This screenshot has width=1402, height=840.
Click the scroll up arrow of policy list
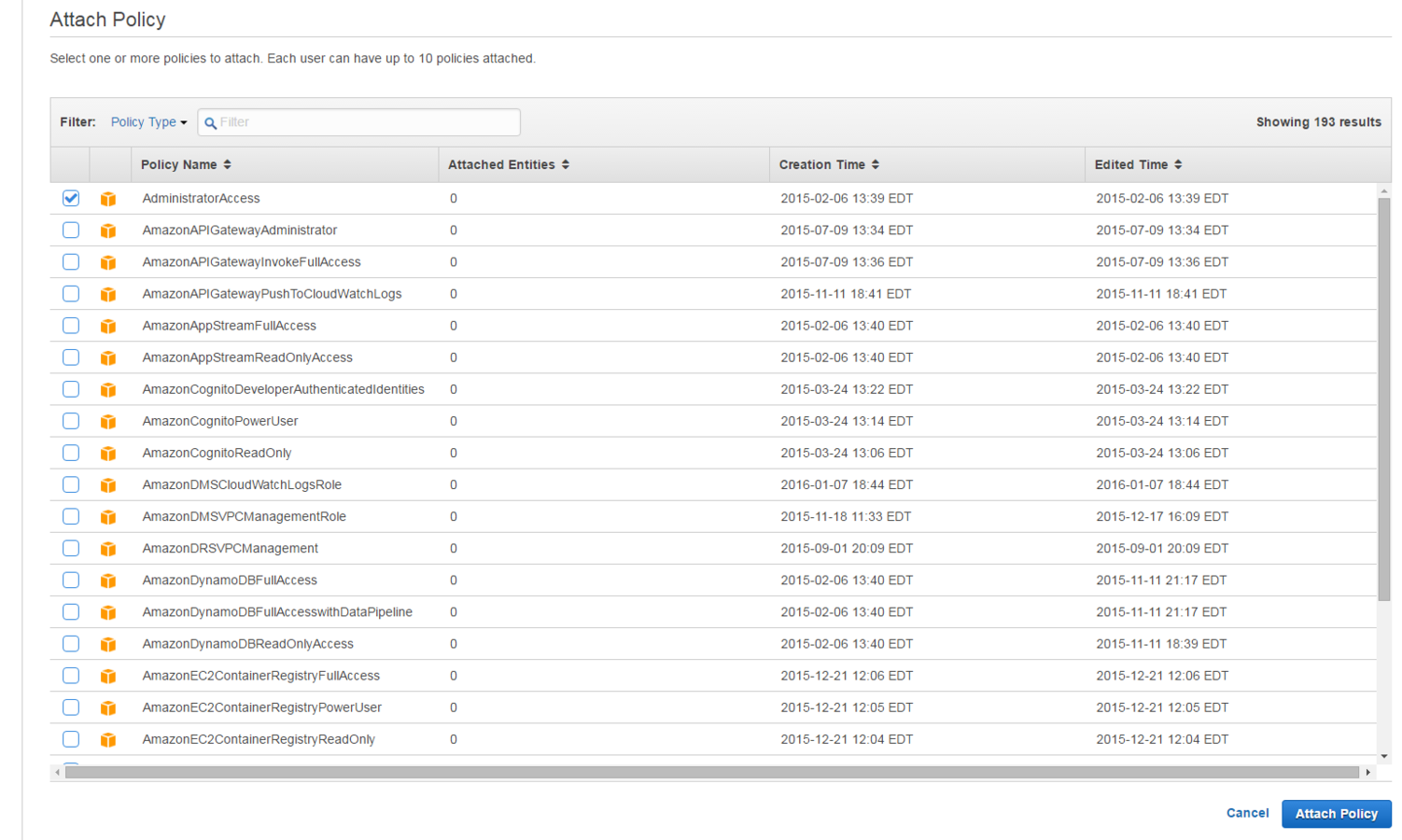click(1384, 190)
